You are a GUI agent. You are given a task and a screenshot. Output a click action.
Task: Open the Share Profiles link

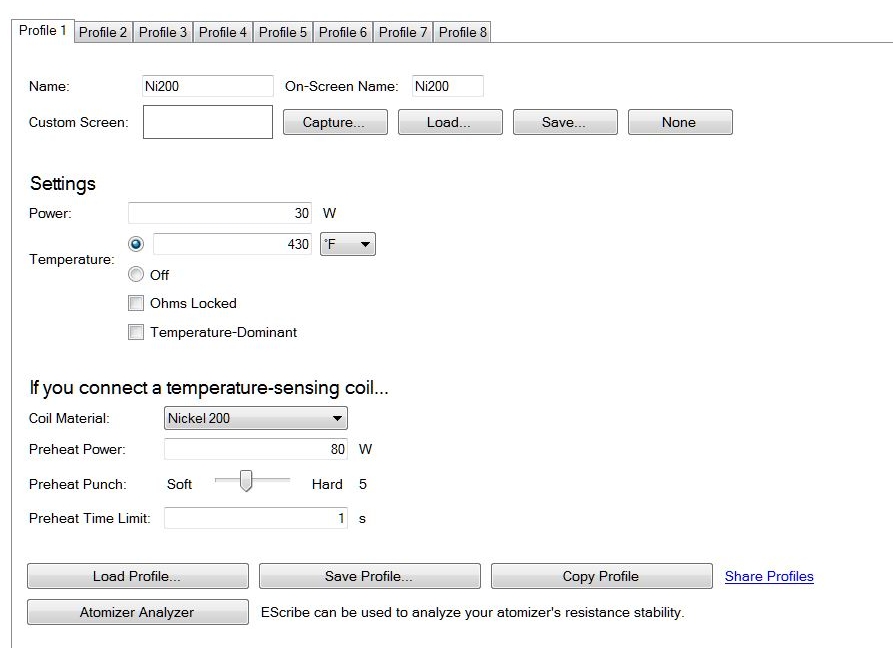coord(768,576)
